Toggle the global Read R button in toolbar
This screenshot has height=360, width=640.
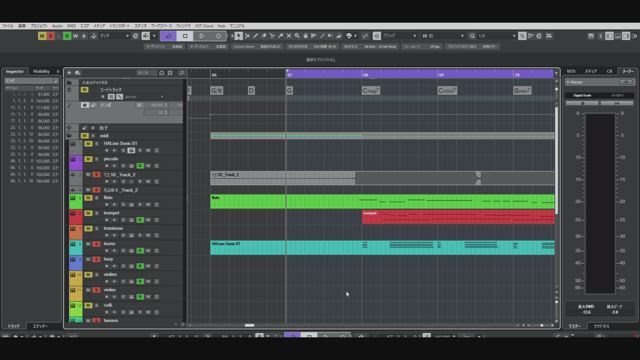point(67,36)
